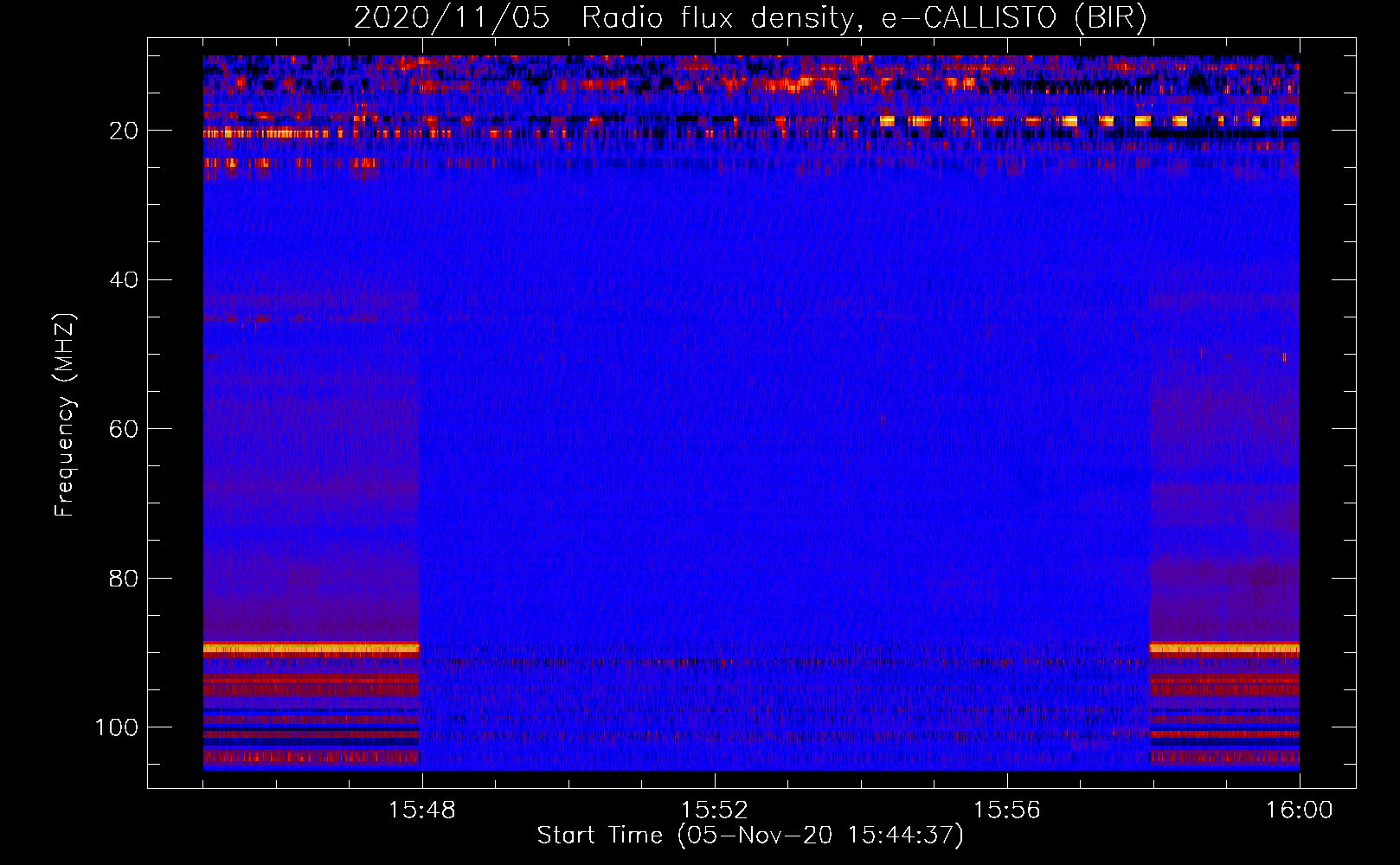
Task: Click the 60 MHz frequency tick label
Action: (x=124, y=429)
